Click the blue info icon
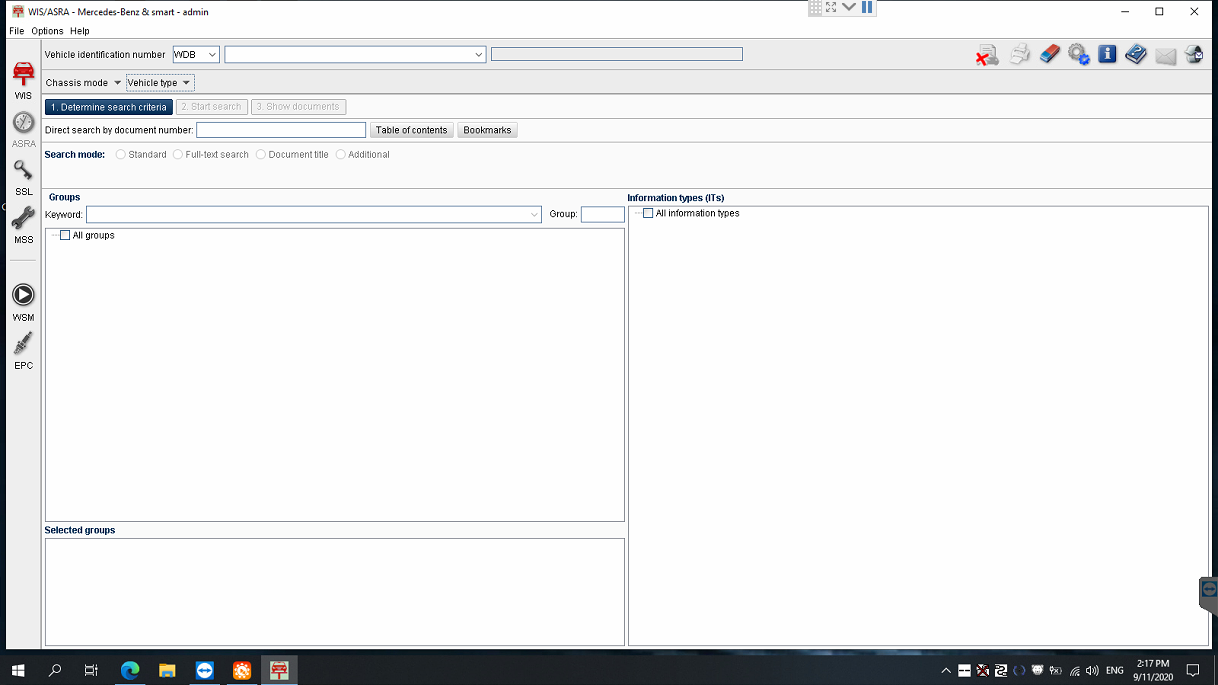The width and height of the screenshot is (1218, 685). tap(1107, 54)
